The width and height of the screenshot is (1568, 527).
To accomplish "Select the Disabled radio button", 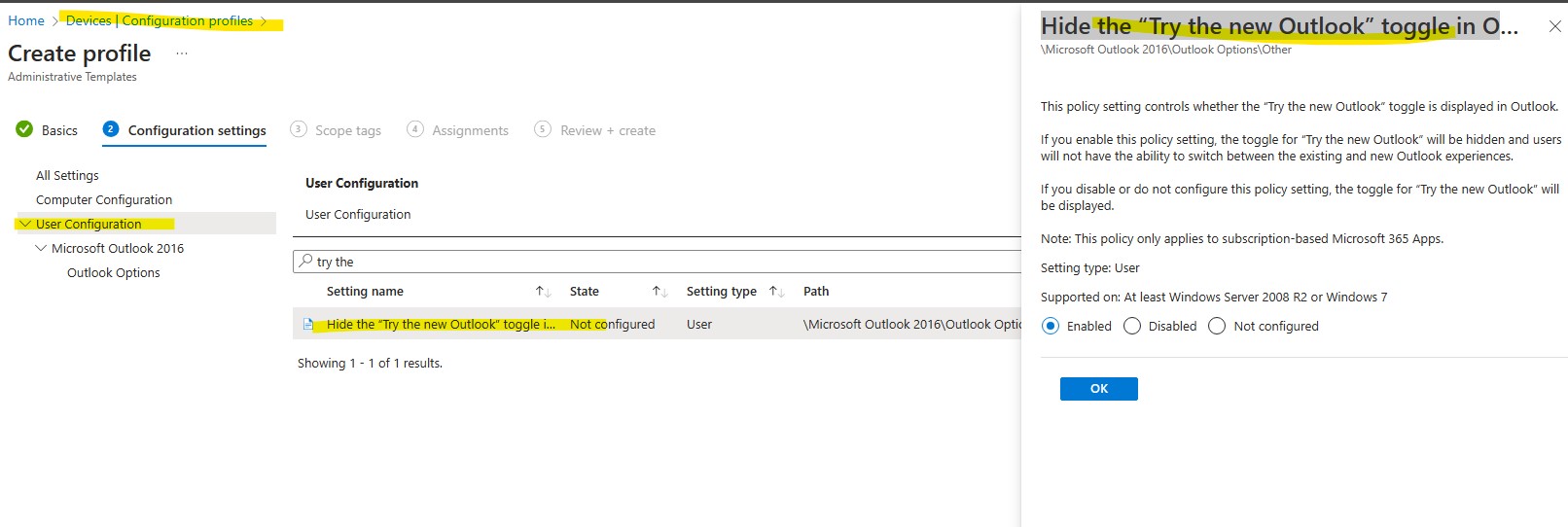I will click(1132, 327).
